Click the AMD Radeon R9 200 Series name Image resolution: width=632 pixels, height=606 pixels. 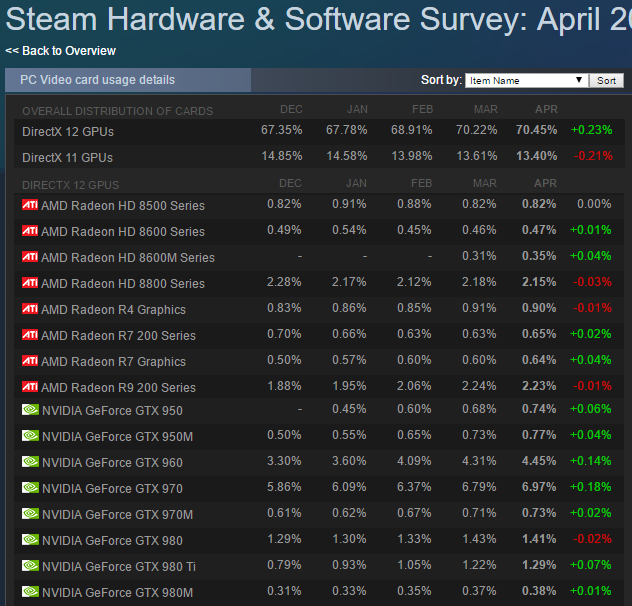coord(118,387)
